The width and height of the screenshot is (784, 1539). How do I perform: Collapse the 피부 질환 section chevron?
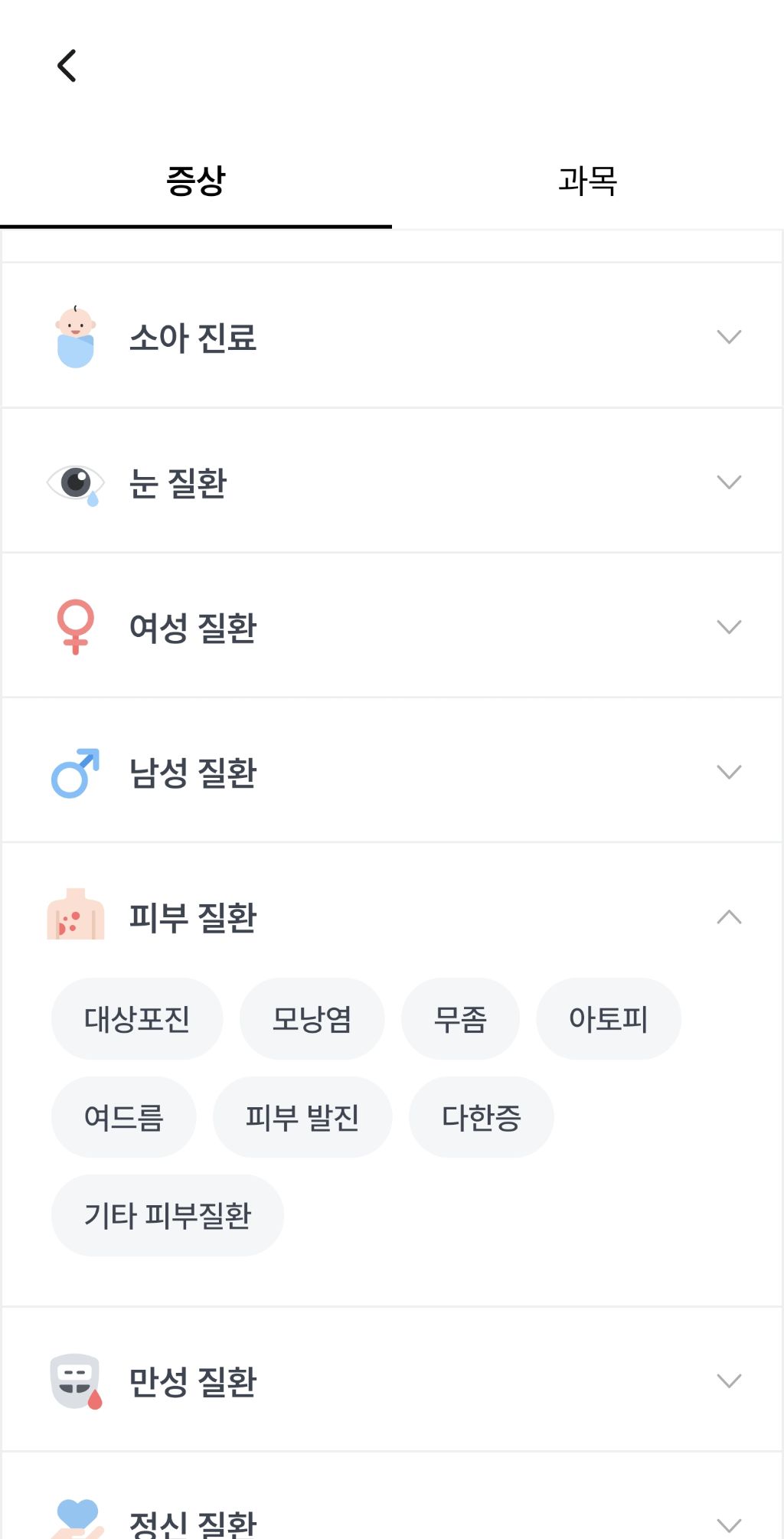click(729, 917)
